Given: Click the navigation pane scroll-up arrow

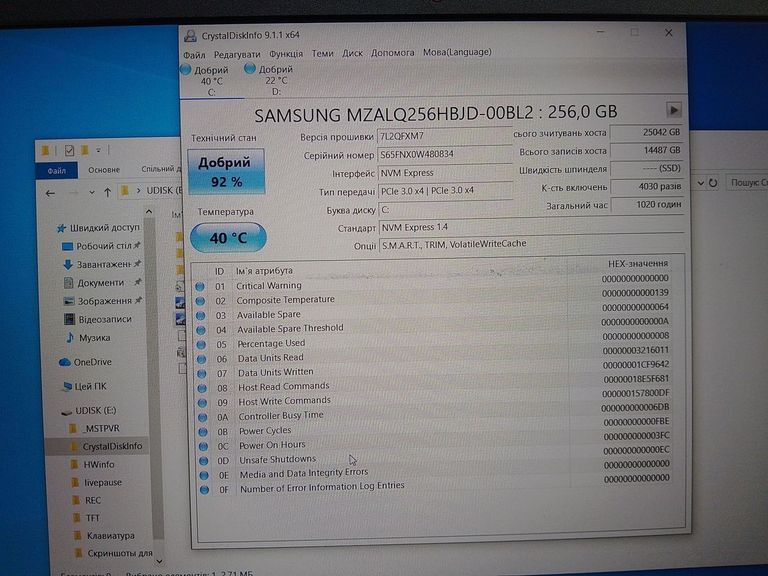Looking at the screenshot, I should tap(148, 212).
